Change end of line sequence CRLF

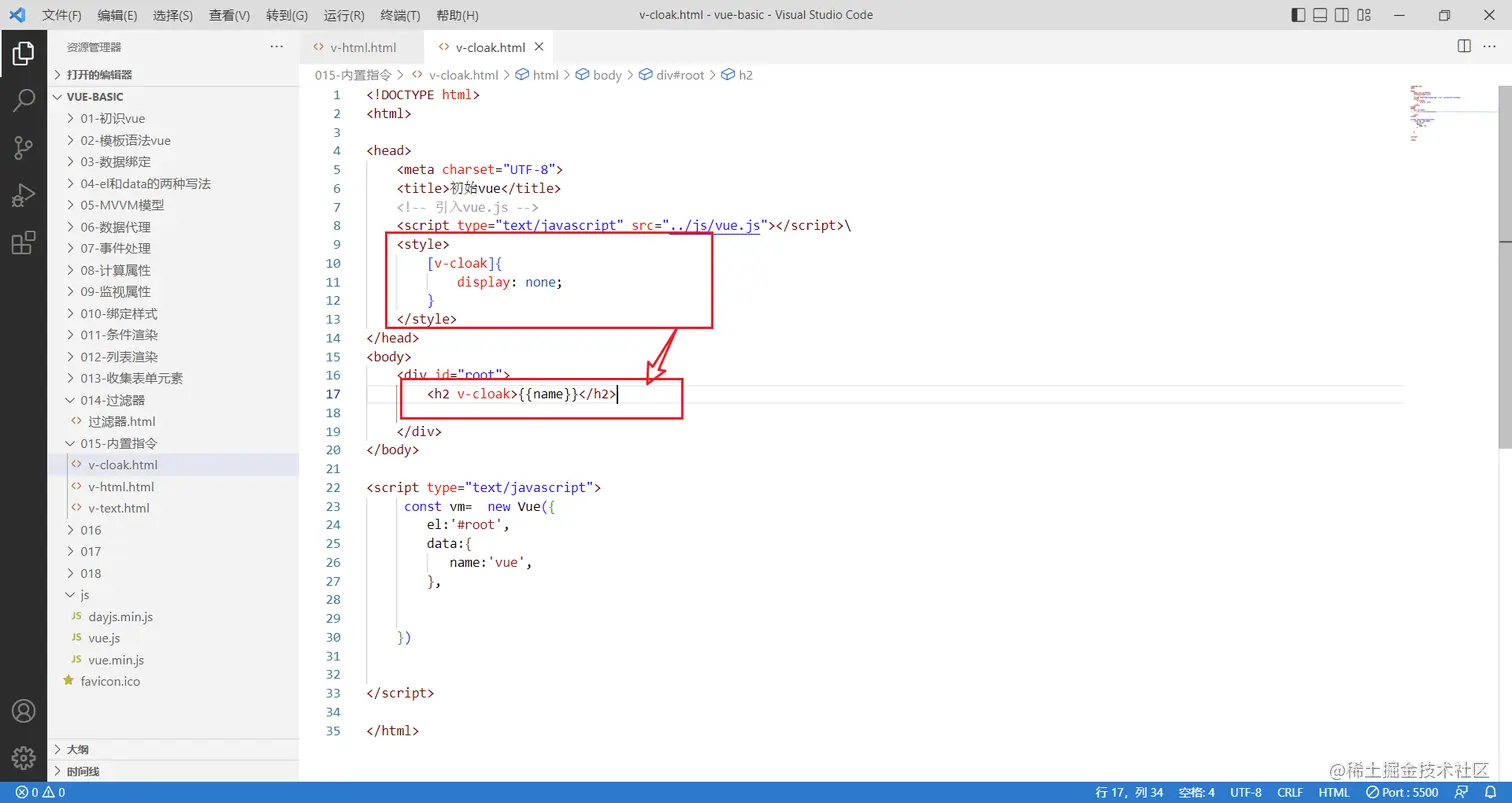tap(1290, 792)
